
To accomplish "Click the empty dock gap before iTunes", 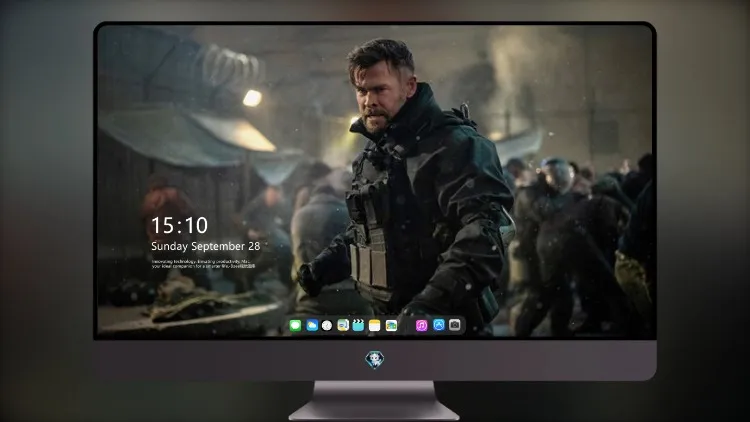I will 407,326.
